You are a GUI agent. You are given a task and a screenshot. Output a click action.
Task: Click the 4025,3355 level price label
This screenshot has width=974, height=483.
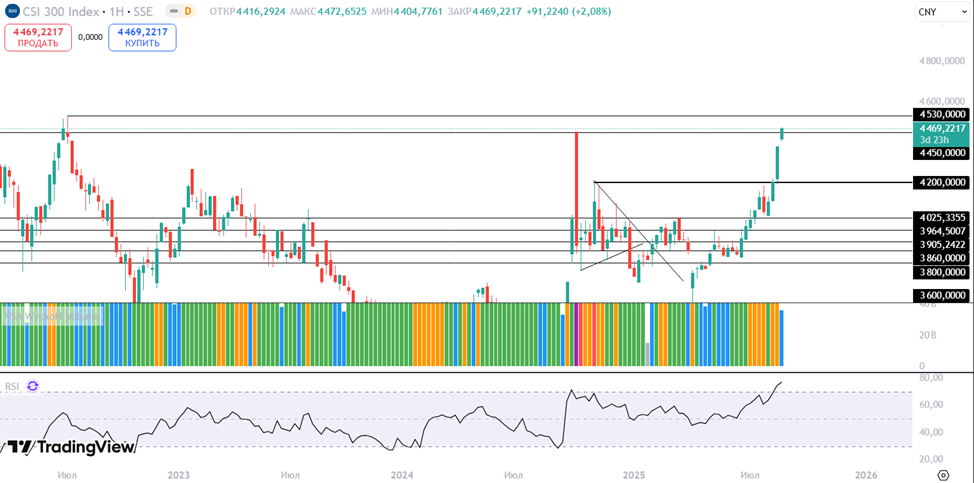coord(941,217)
